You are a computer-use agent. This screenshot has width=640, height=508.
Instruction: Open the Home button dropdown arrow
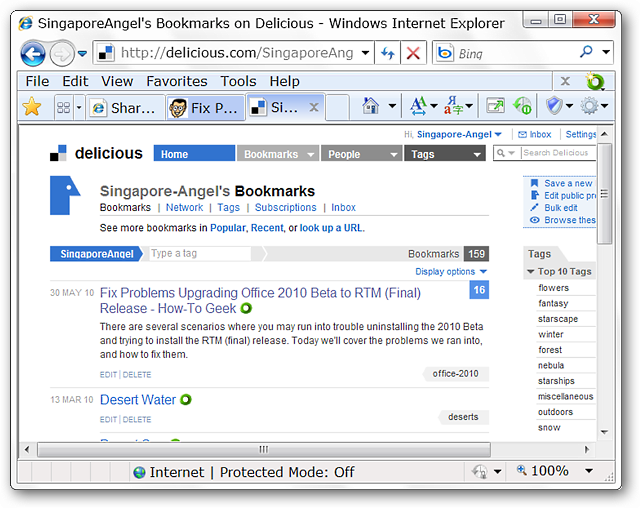[x=392, y=106]
